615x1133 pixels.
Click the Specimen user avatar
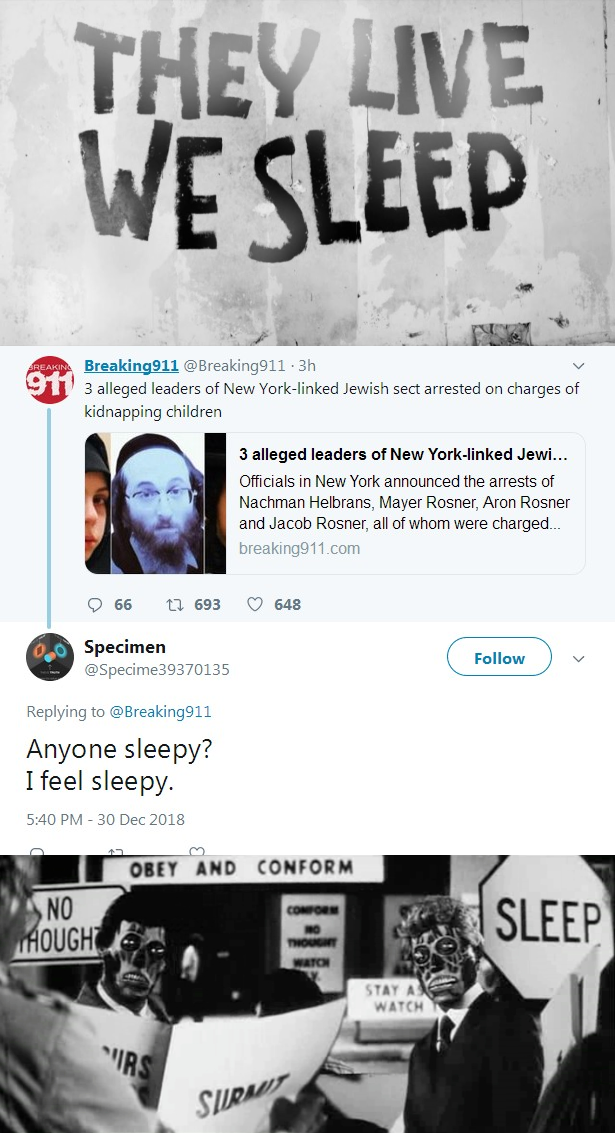pyautogui.click(x=50, y=657)
